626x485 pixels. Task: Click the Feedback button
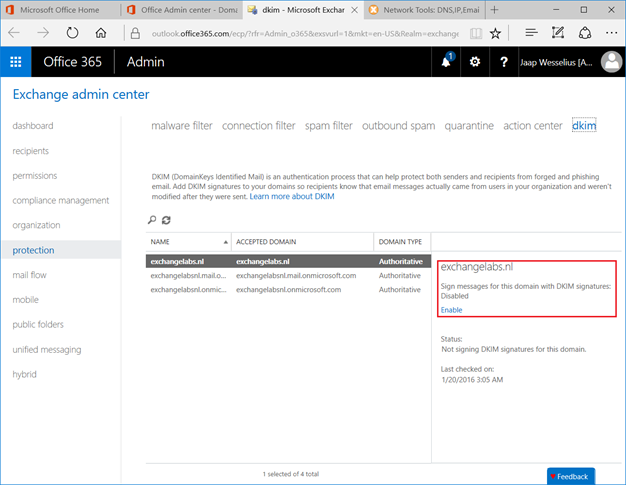point(571,477)
